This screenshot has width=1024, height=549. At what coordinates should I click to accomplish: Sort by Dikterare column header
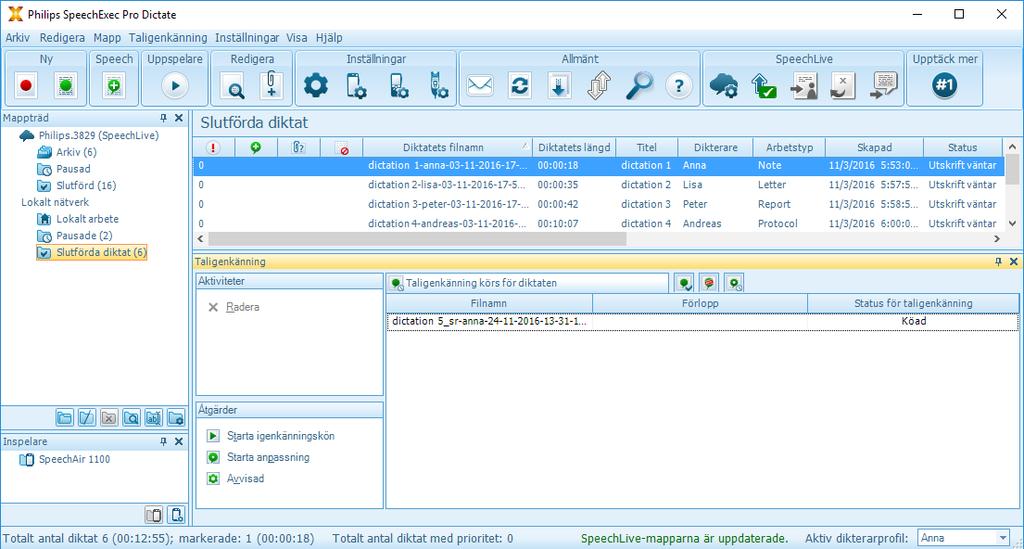[715, 148]
